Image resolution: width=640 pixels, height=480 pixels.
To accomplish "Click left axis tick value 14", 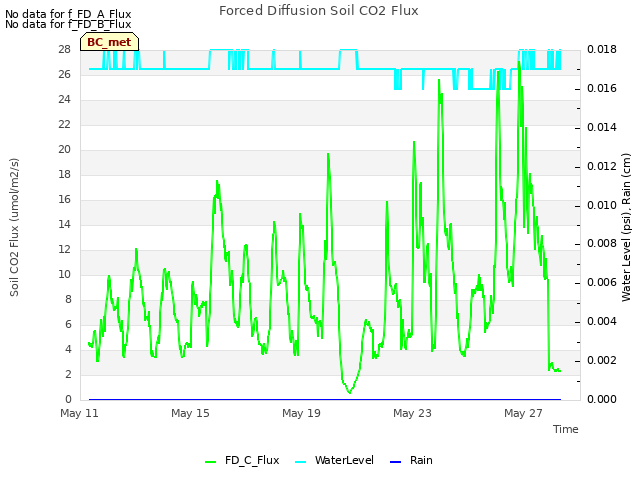I will [64, 224].
